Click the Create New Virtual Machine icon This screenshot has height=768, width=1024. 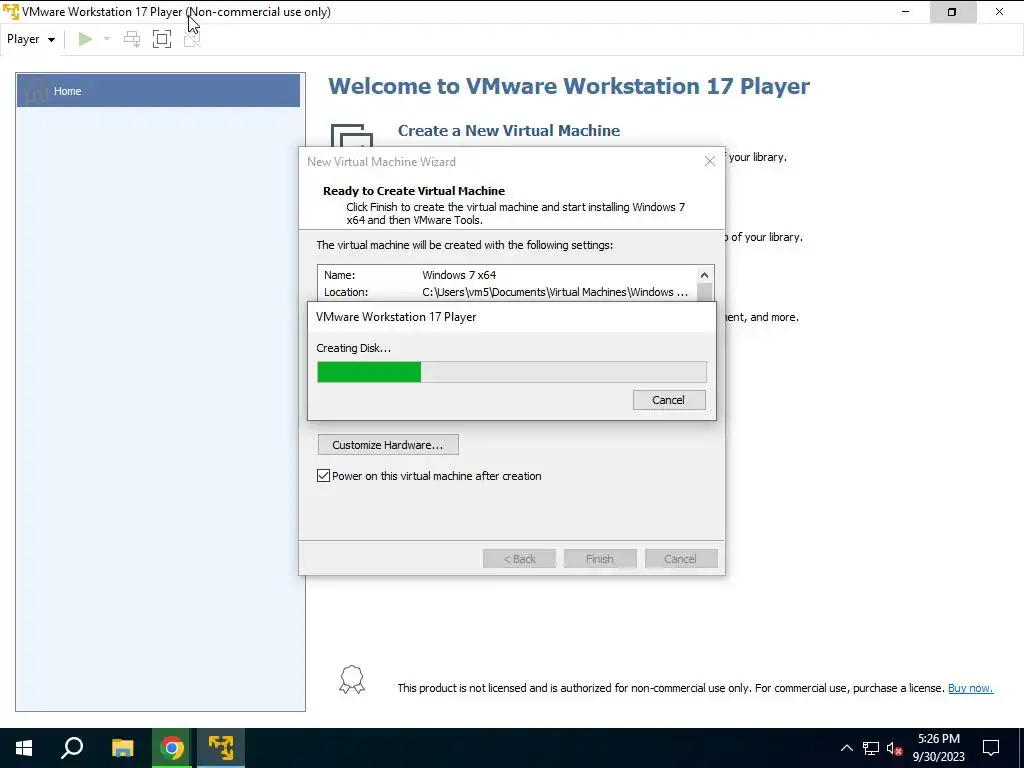coord(351,135)
